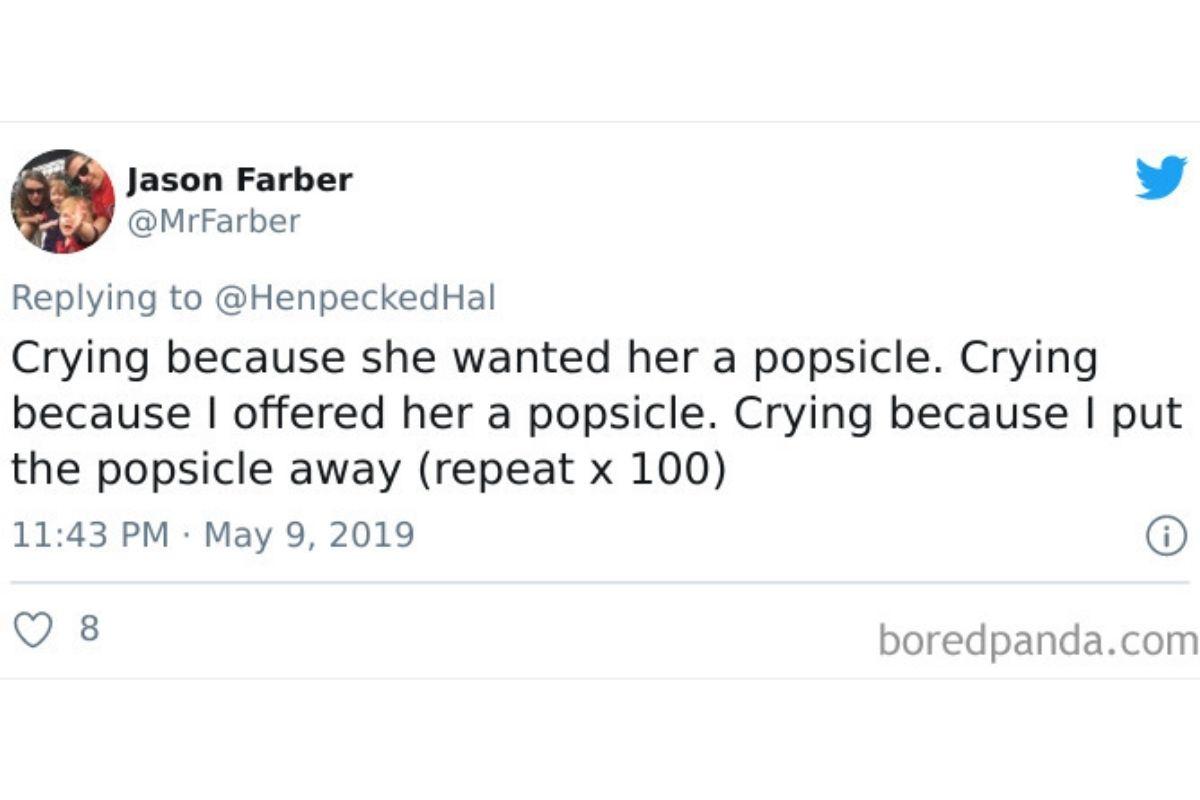The width and height of the screenshot is (1200, 800).
Task: Visit the @HenpeckedHal mention
Action: pos(355,298)
